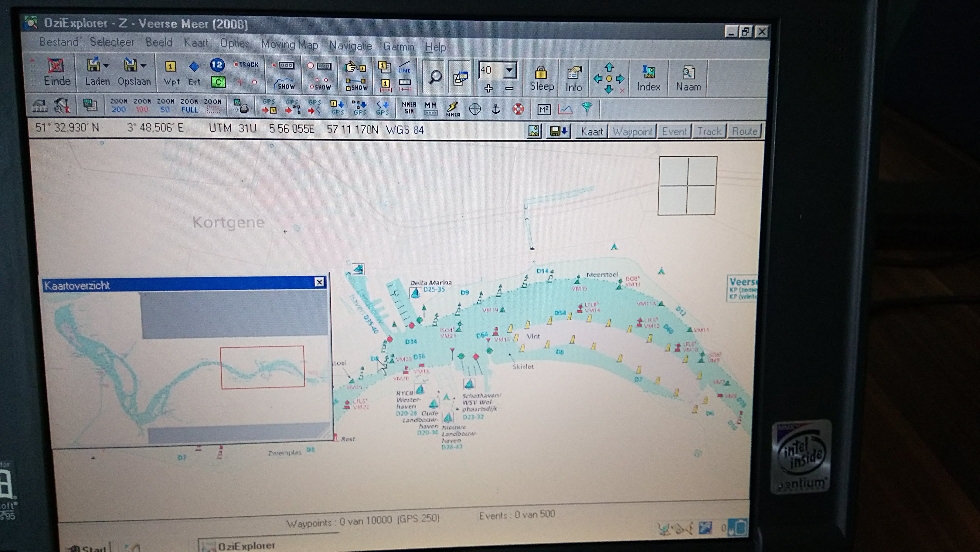Select the Waypoint button on status bar
Viewport: 980px width, 552px height.
pos(632,131)
